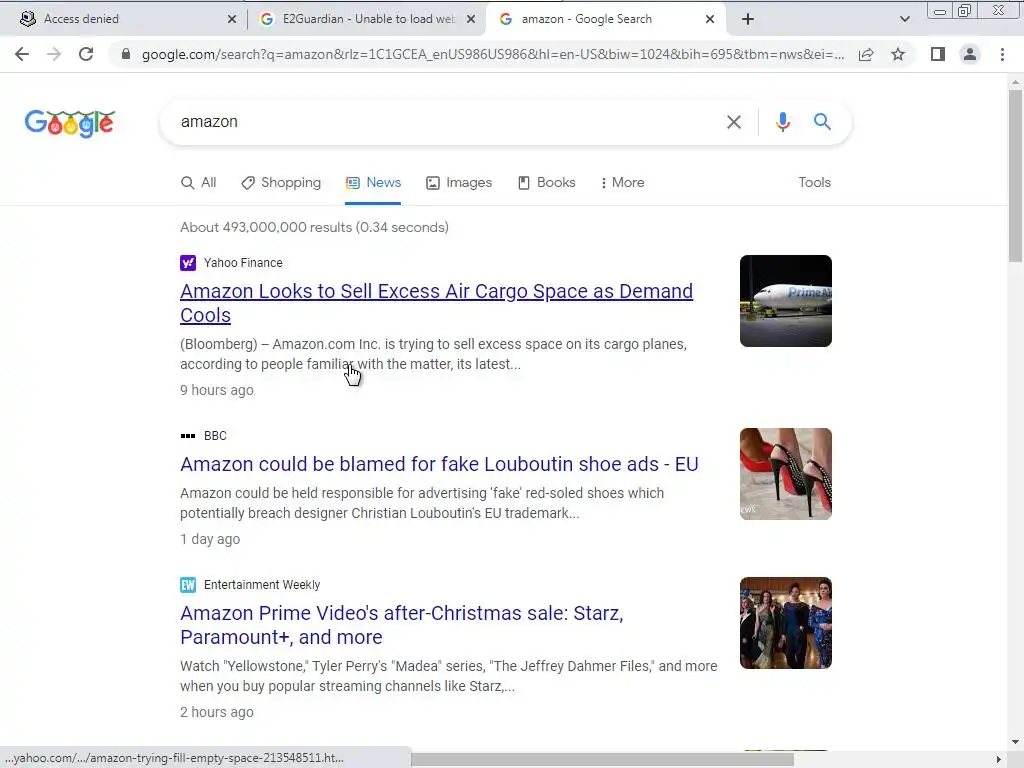Close the Access denied tab

[232, 19]
